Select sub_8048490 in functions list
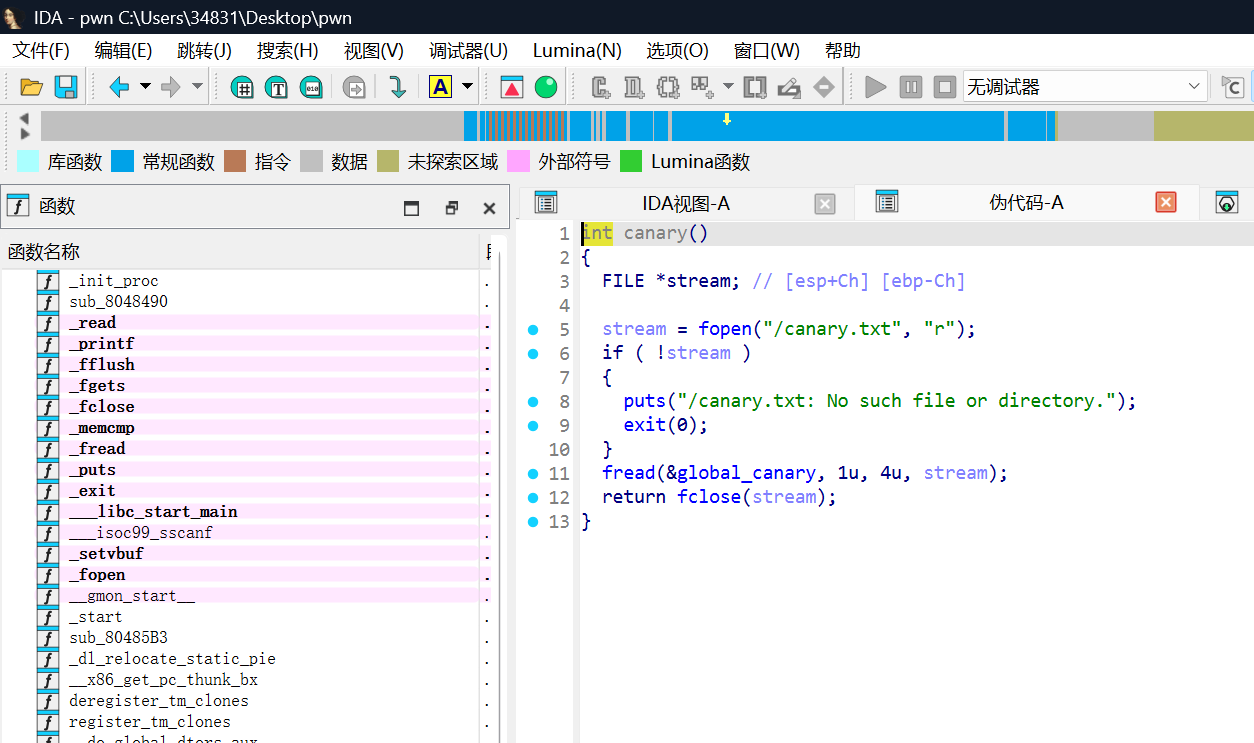The image size is (1254, 743). [x=118, y=301]
